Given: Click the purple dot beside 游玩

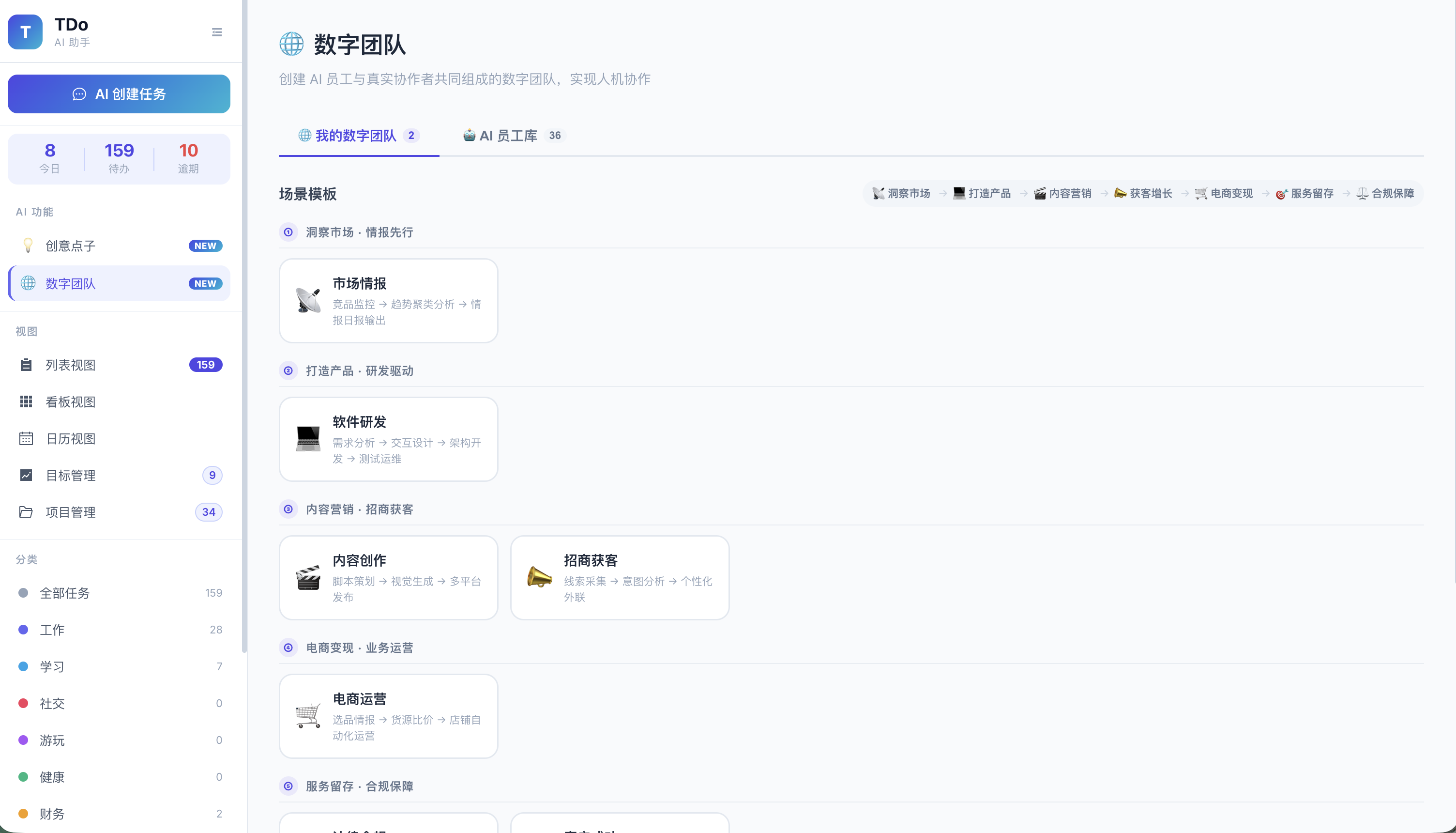Looking at the screenshot, I should [x=23, y=740].
